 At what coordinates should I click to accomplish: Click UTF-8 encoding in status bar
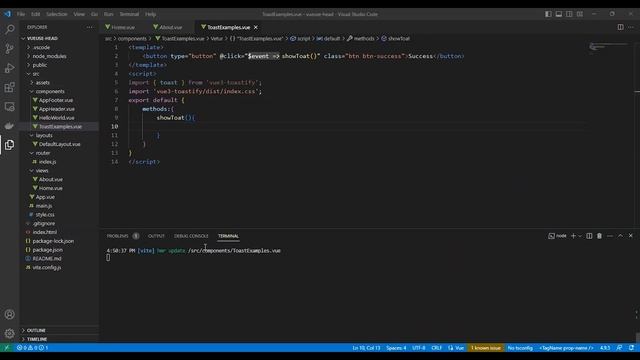418,348
